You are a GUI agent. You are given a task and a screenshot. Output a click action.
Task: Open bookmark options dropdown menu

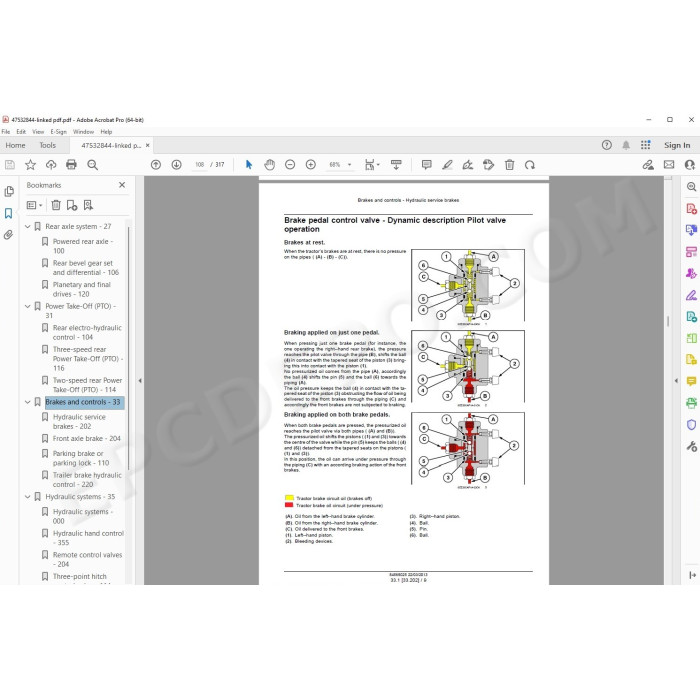click(34, 205)
